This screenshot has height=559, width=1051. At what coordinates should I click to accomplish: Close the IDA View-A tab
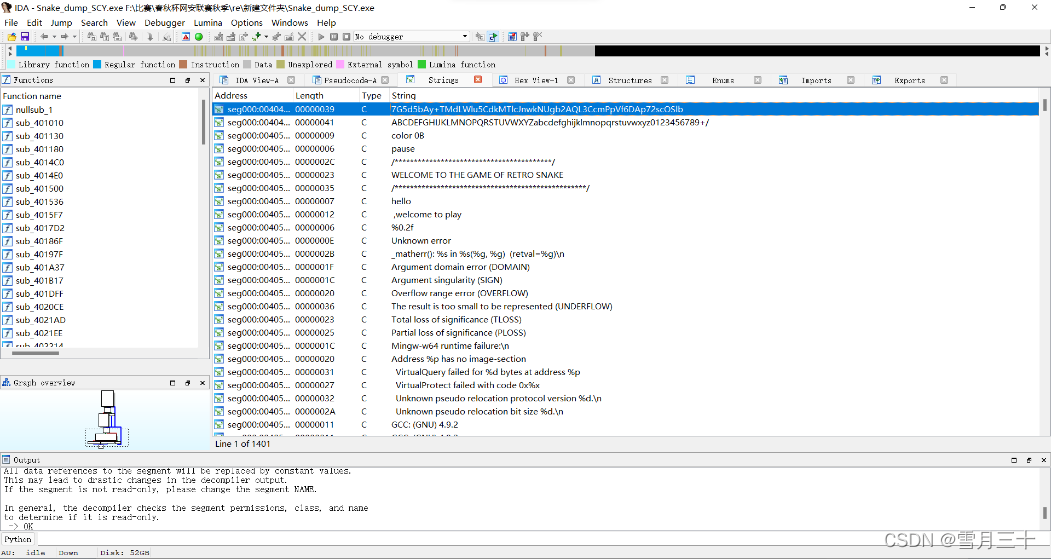pos(291,80)
